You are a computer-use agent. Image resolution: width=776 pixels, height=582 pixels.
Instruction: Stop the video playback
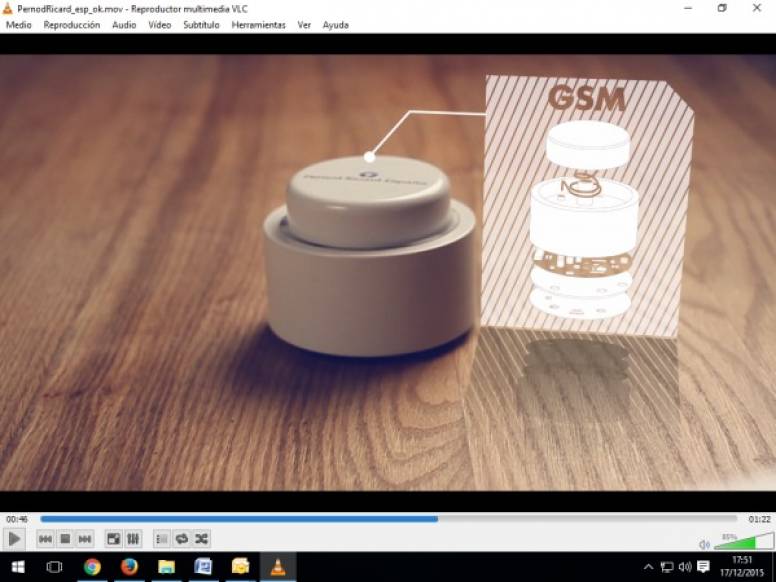(65, 539)
